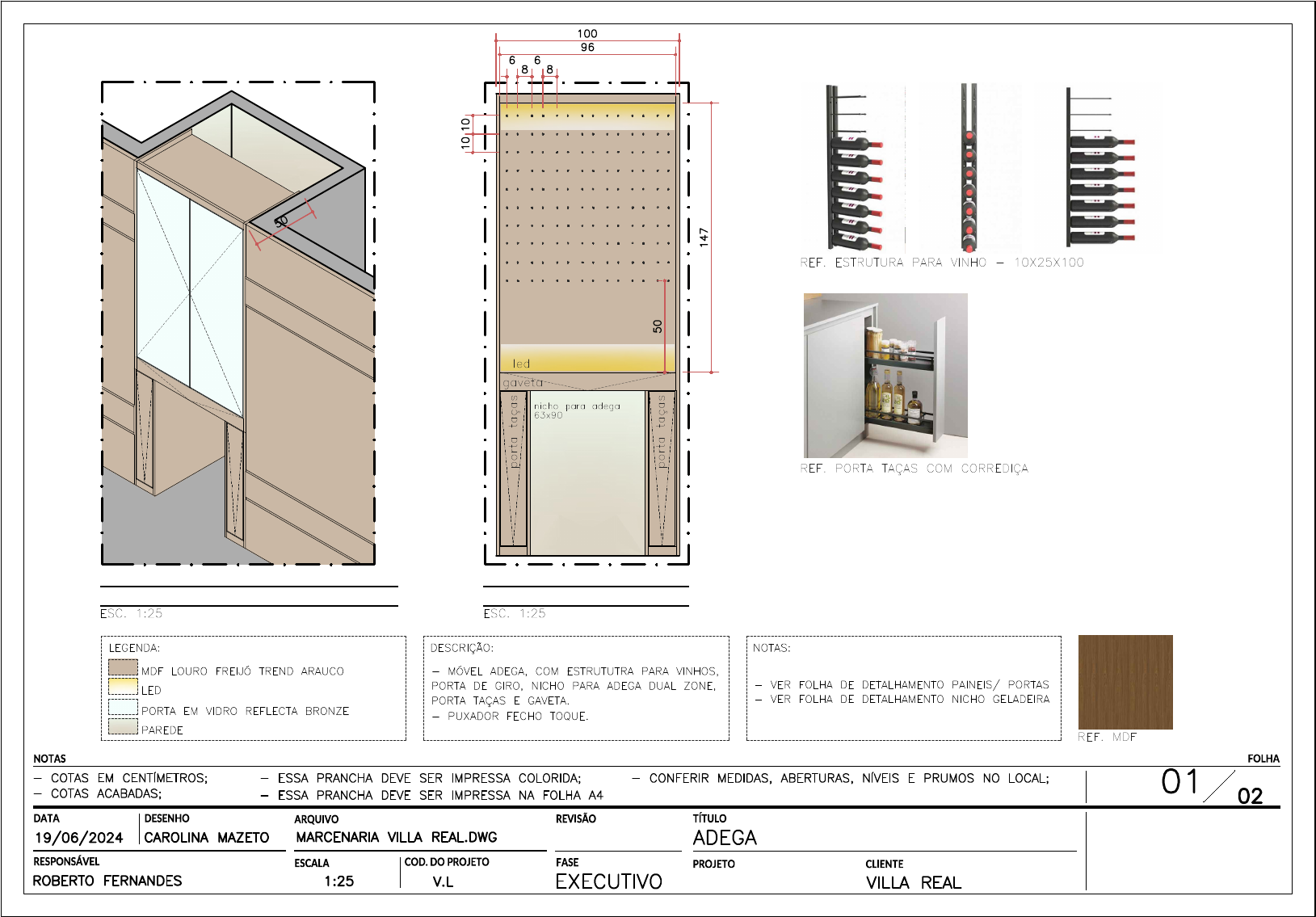Click the 147 vertical dimension text
Image resolution: width=1316 pixels, height=917 pixels.
tap(704, 237)
